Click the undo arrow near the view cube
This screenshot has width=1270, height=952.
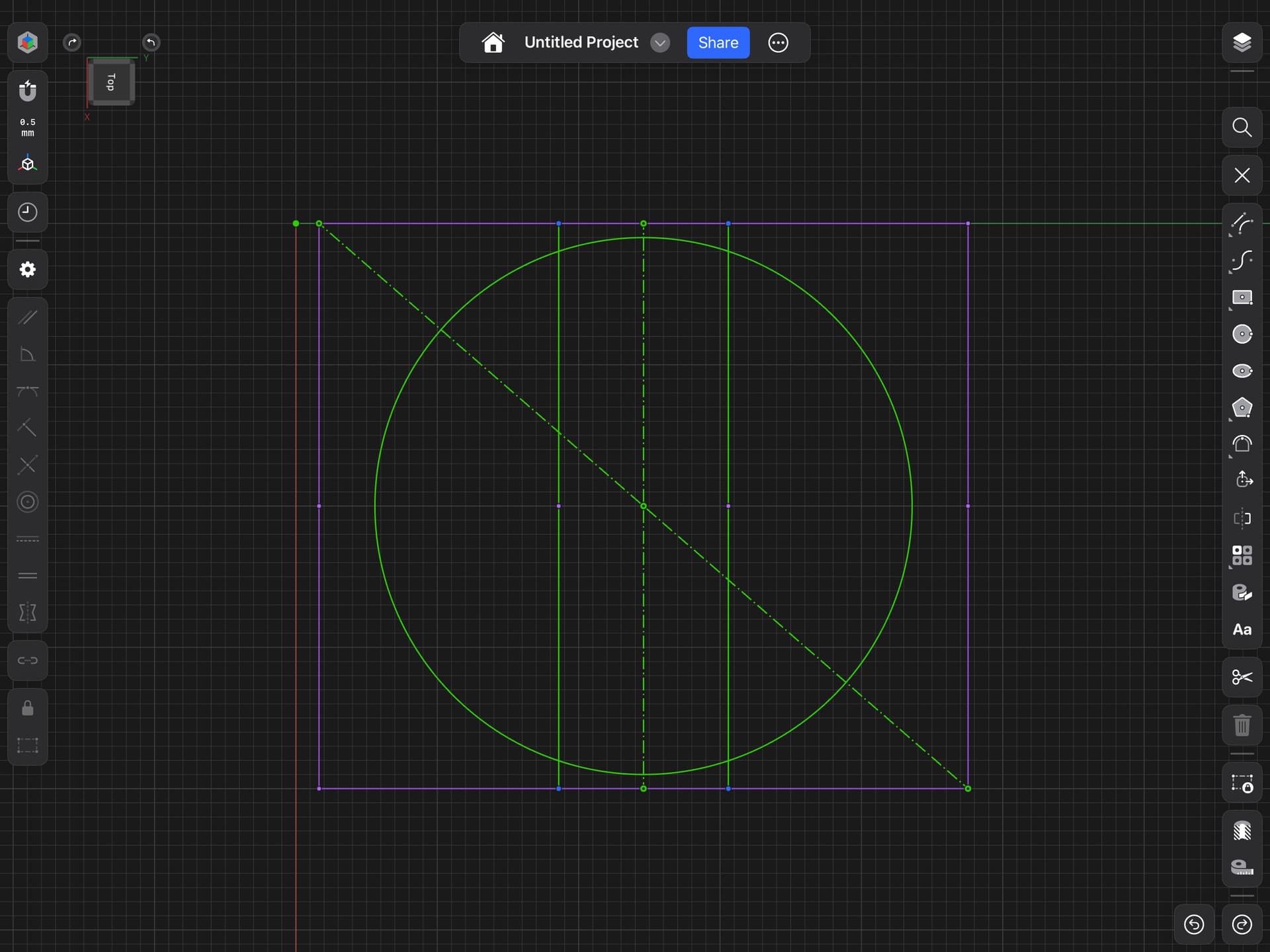tap(151, 42)
